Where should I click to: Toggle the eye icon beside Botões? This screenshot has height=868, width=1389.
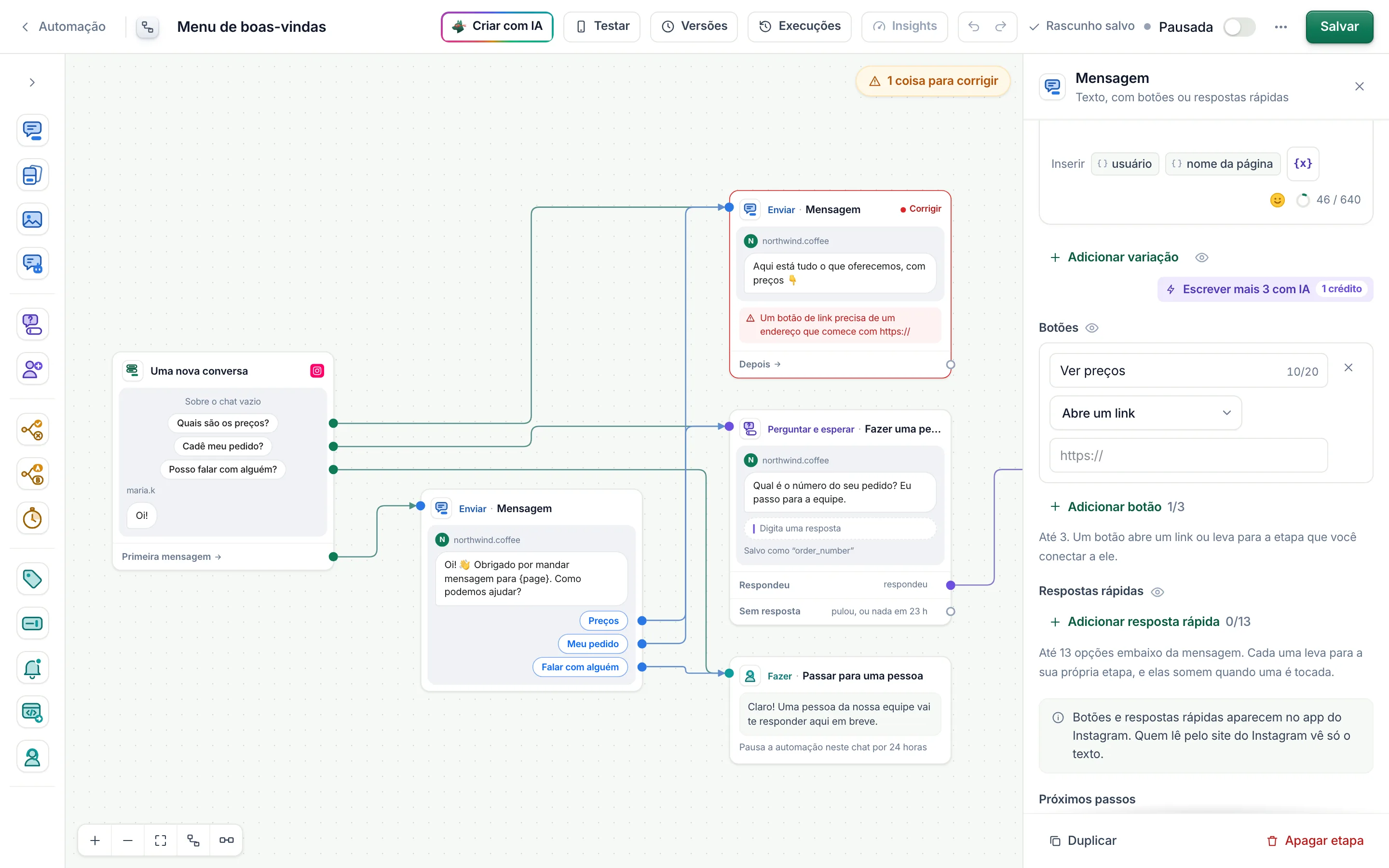click(x=1092, y=328)
